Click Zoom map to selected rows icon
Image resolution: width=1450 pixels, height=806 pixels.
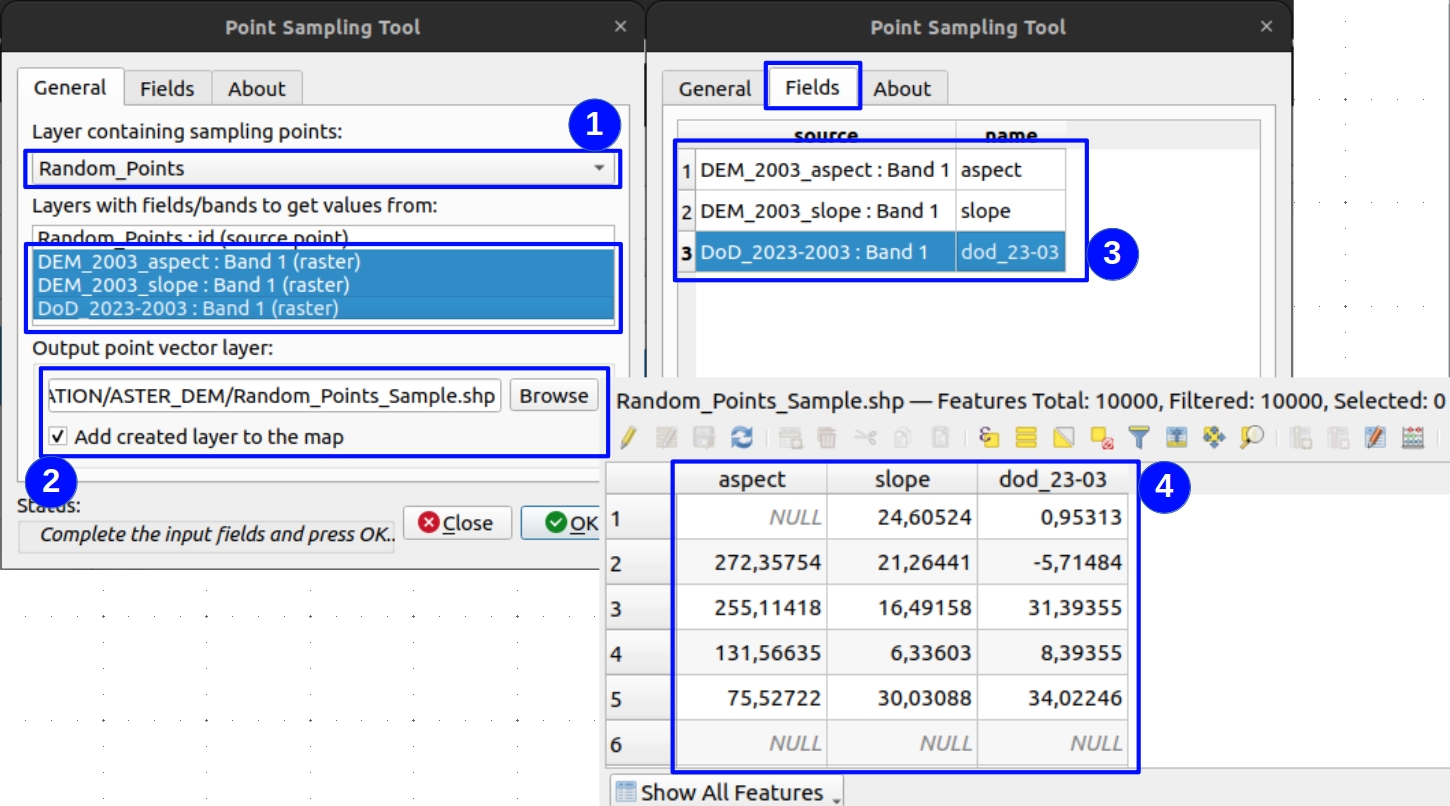pyautogui.click(x=1251, y=437)
